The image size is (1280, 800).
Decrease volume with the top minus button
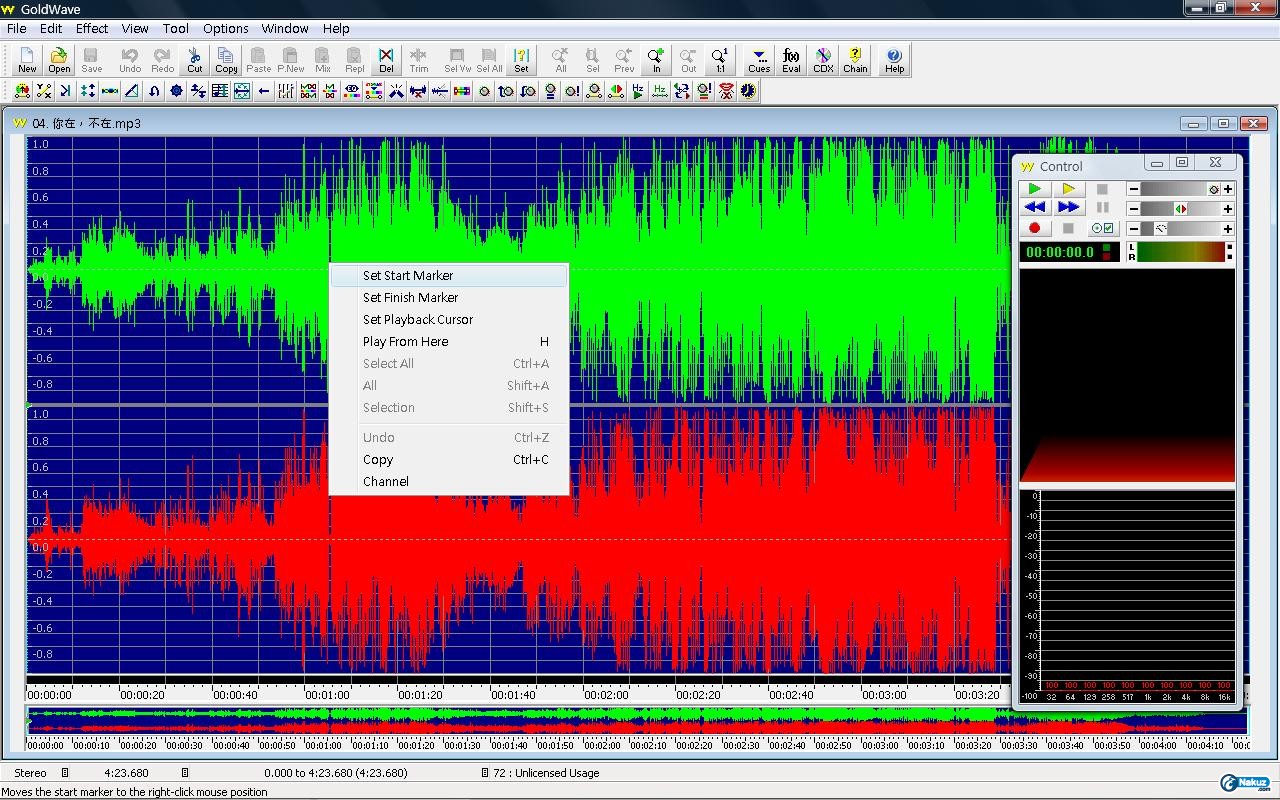coord(1134,189)
